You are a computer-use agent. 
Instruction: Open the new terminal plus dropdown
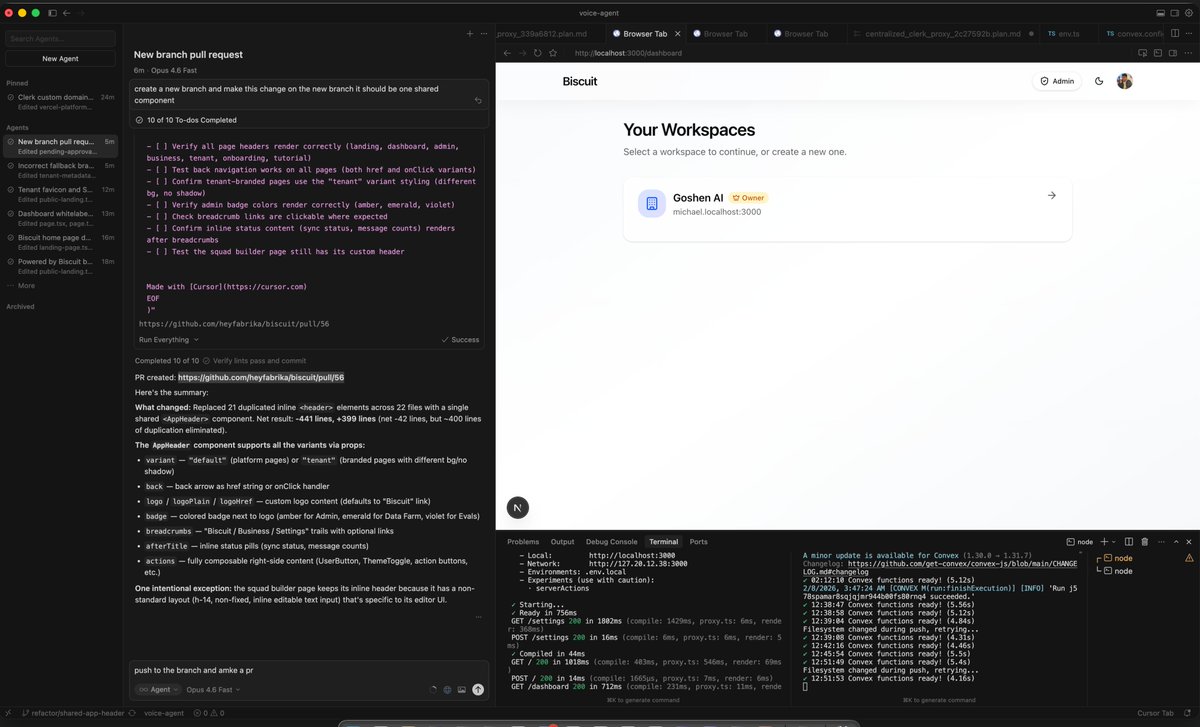point(1106,541)
